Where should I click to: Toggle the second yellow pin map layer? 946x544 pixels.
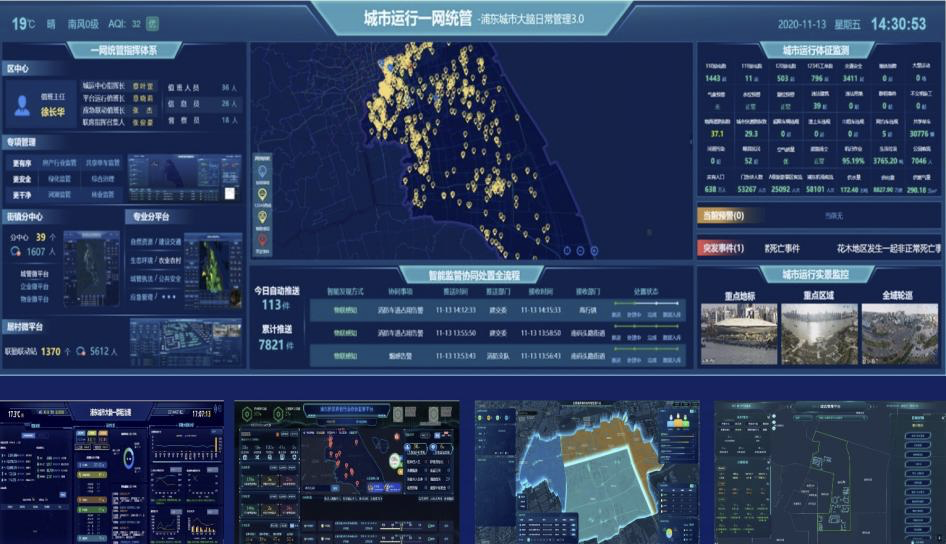pos(262,217)
